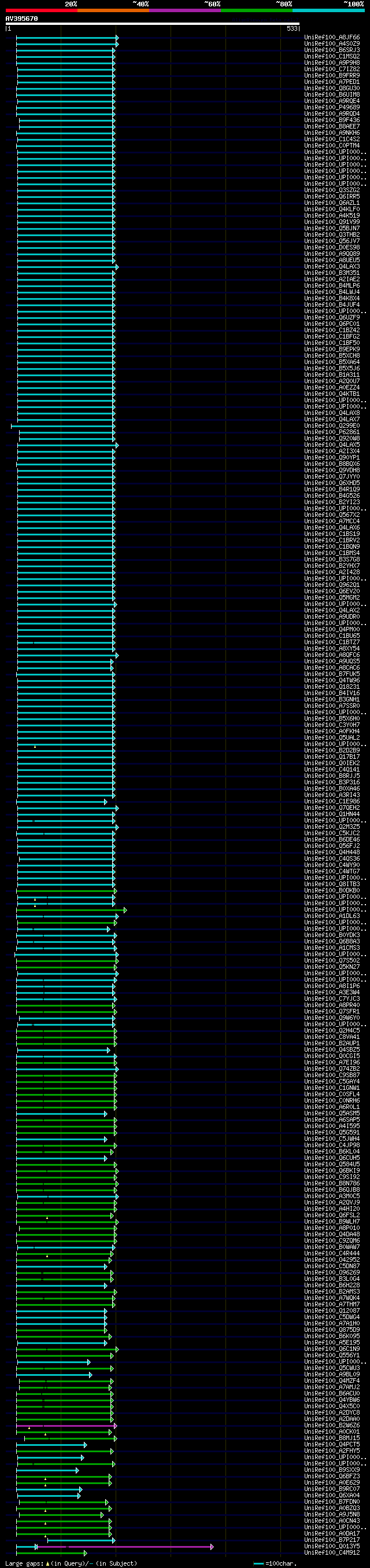Click the orange ~40% identity legend segment
Viewport: 370px width, 1568px height.
(x=113, y=10)
